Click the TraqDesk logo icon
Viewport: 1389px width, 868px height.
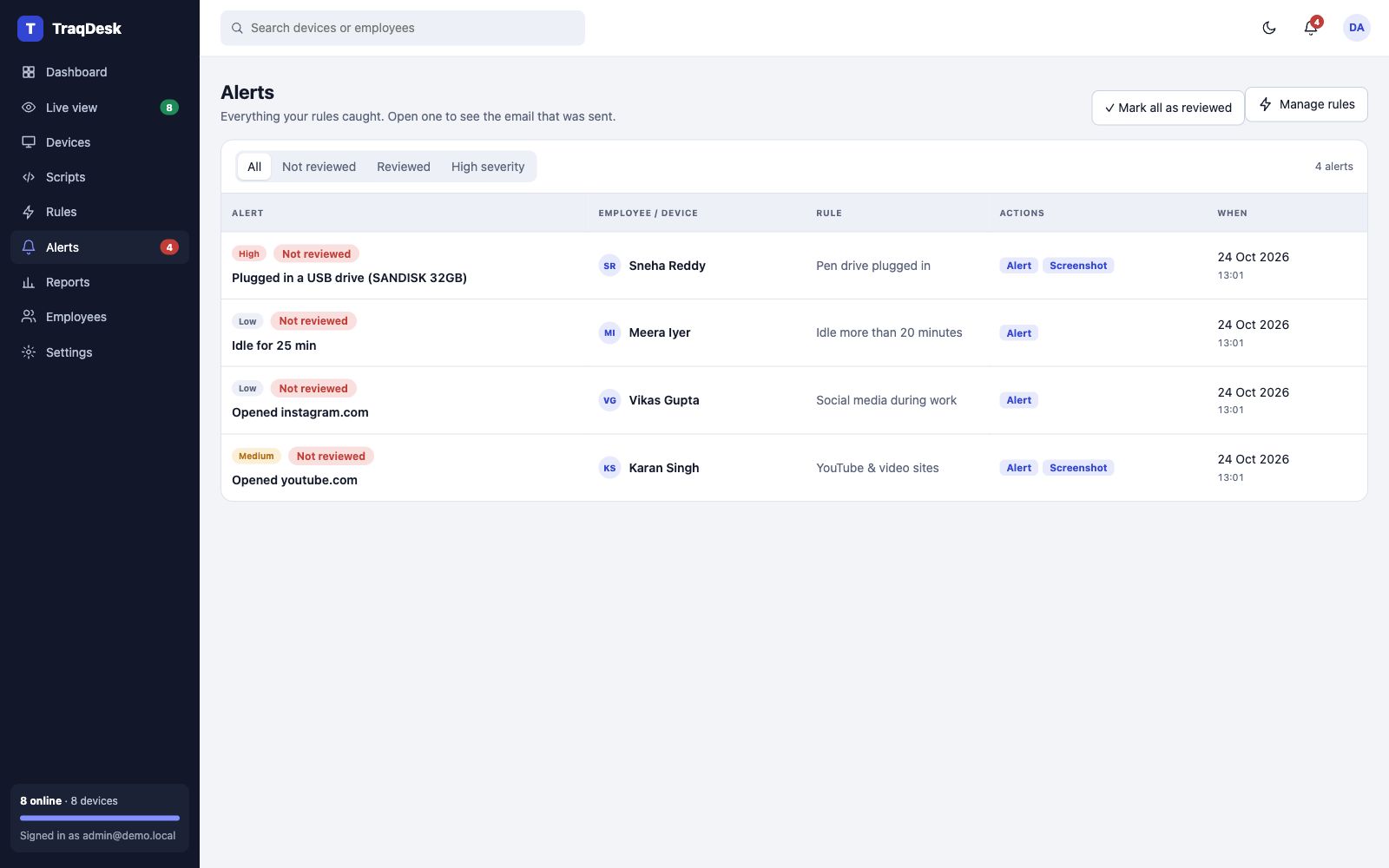(30, 29)
